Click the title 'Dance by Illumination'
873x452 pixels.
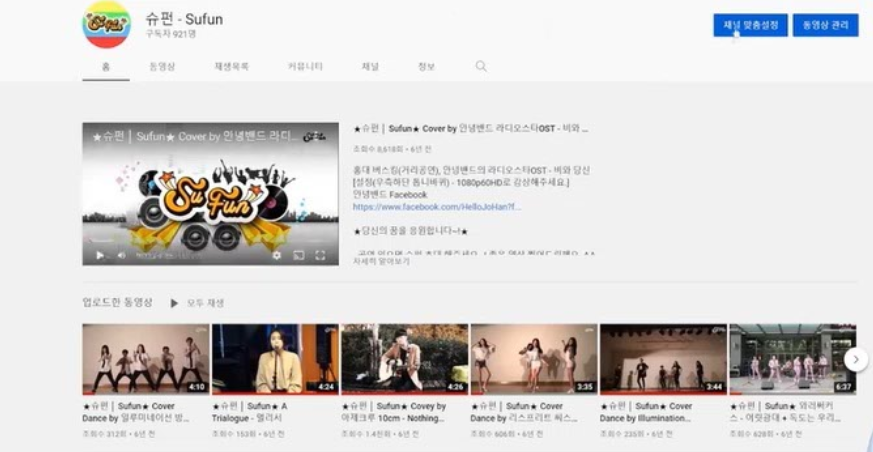click(x=648, y=412)
